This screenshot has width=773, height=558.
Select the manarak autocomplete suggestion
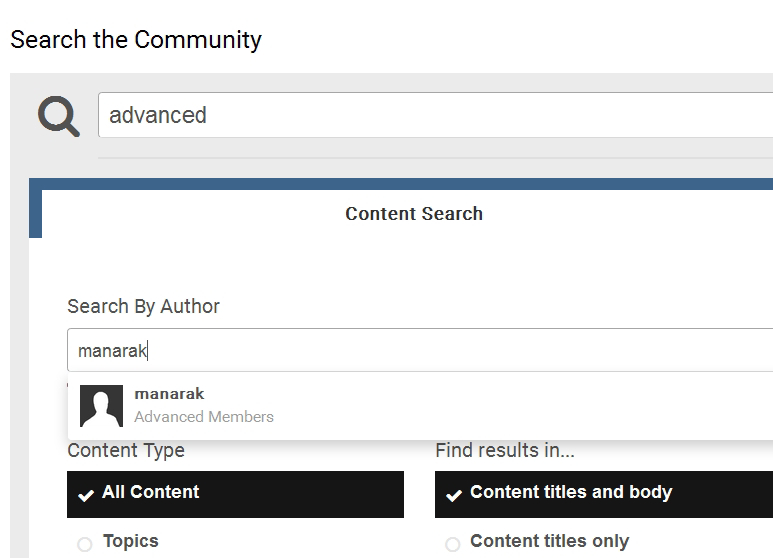[420, 406]
